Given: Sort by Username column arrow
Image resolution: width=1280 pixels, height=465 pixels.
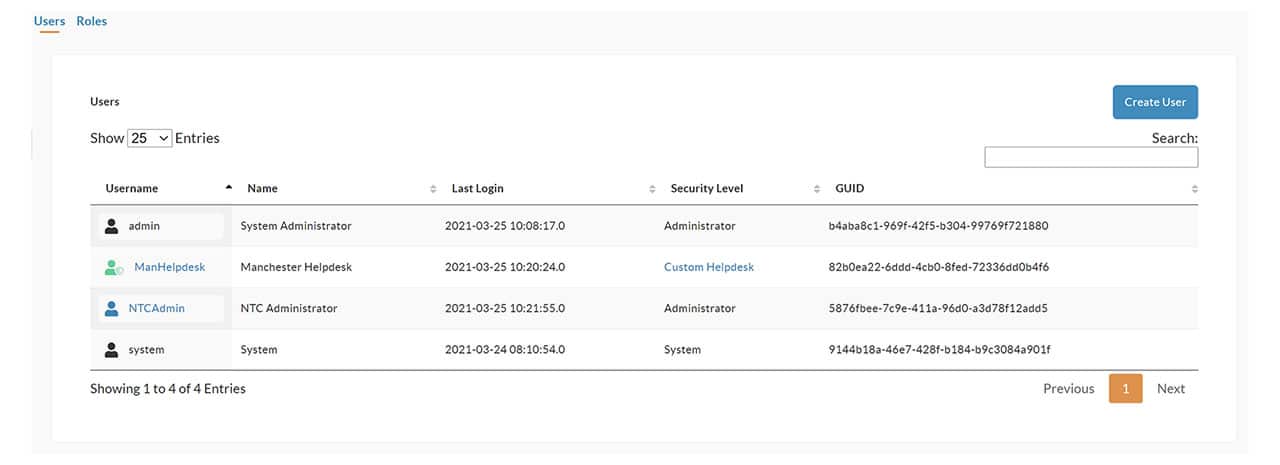Looking at the screenshot, I should [x=229, y=187].
